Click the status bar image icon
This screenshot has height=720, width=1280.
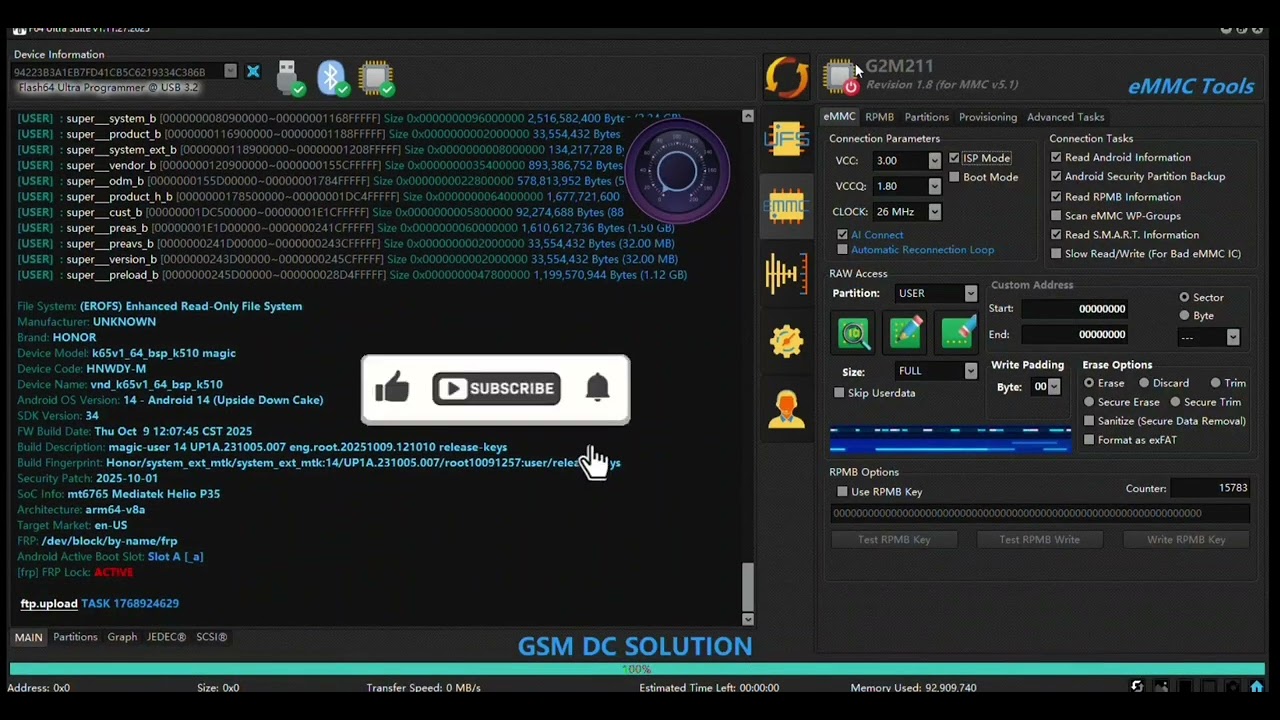(1161, 687)
